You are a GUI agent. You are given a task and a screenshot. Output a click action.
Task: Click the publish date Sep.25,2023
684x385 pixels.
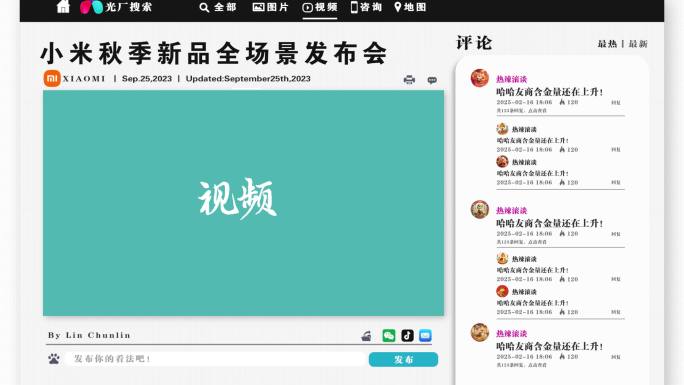click(x=147, y=79)
